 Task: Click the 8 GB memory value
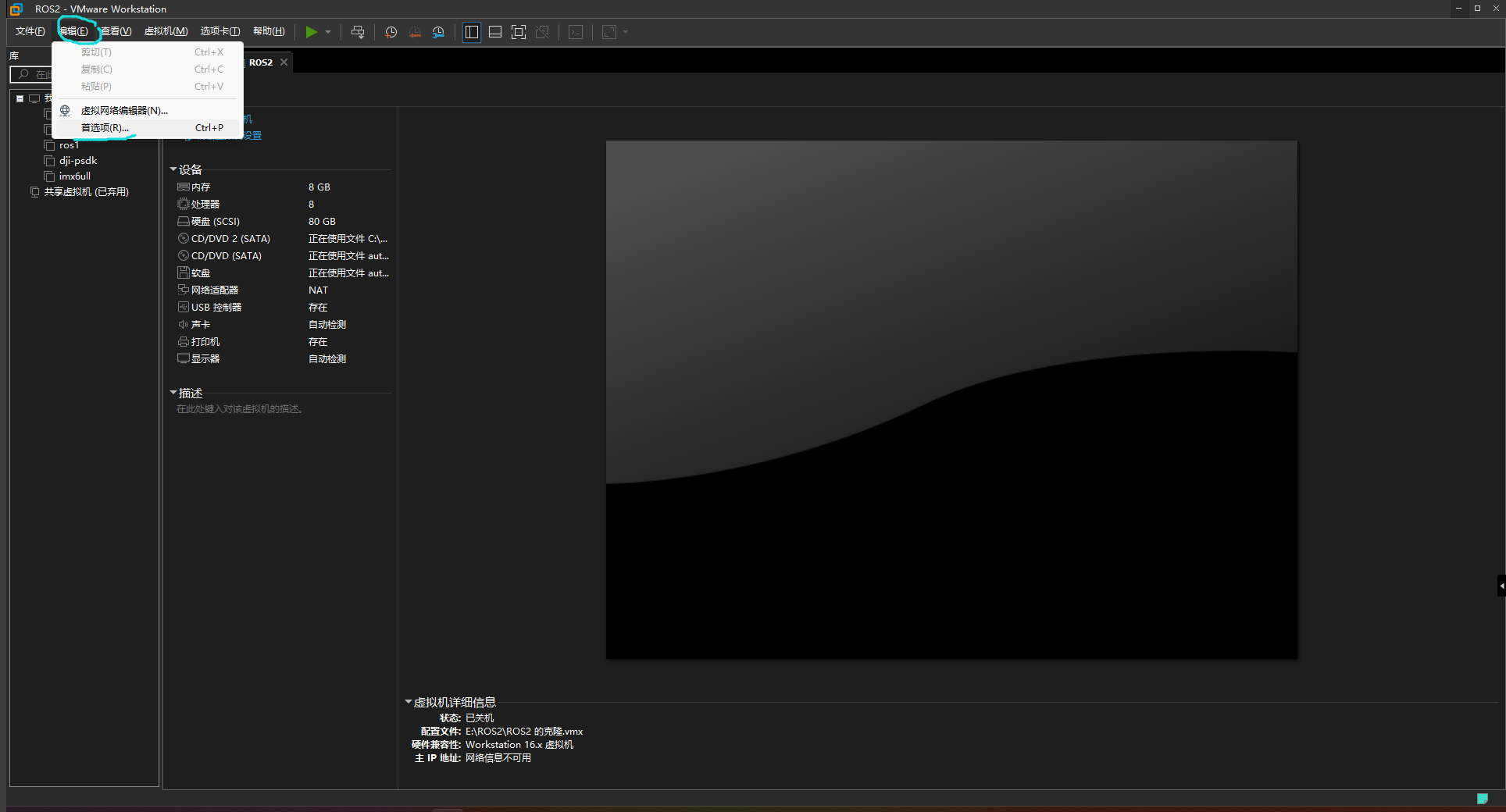tap(319, 187)
